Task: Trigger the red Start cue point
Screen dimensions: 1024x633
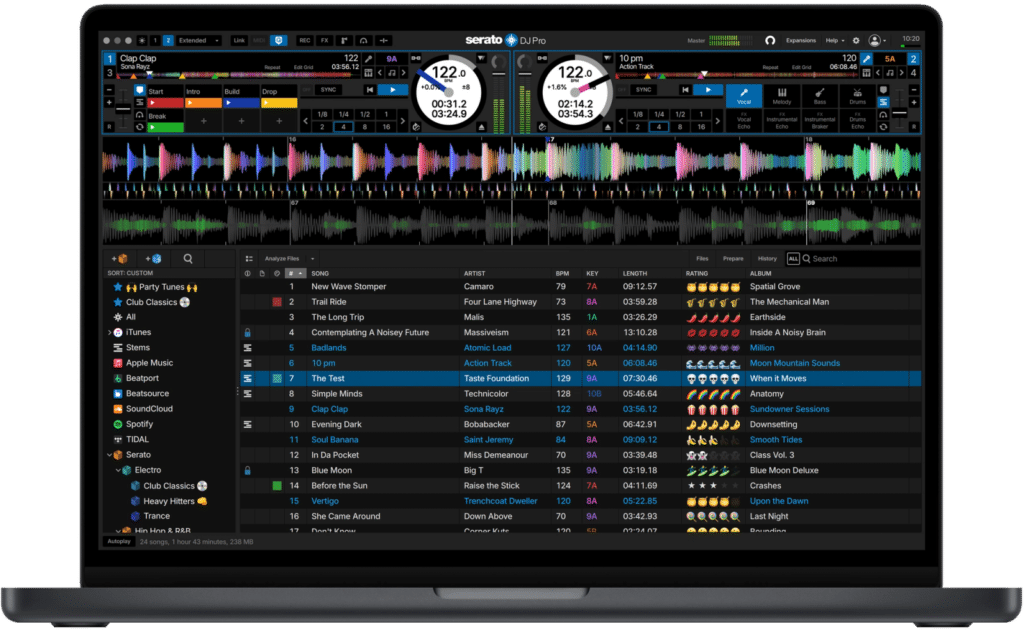Action: pyautogui.click(x=165, y=103)
